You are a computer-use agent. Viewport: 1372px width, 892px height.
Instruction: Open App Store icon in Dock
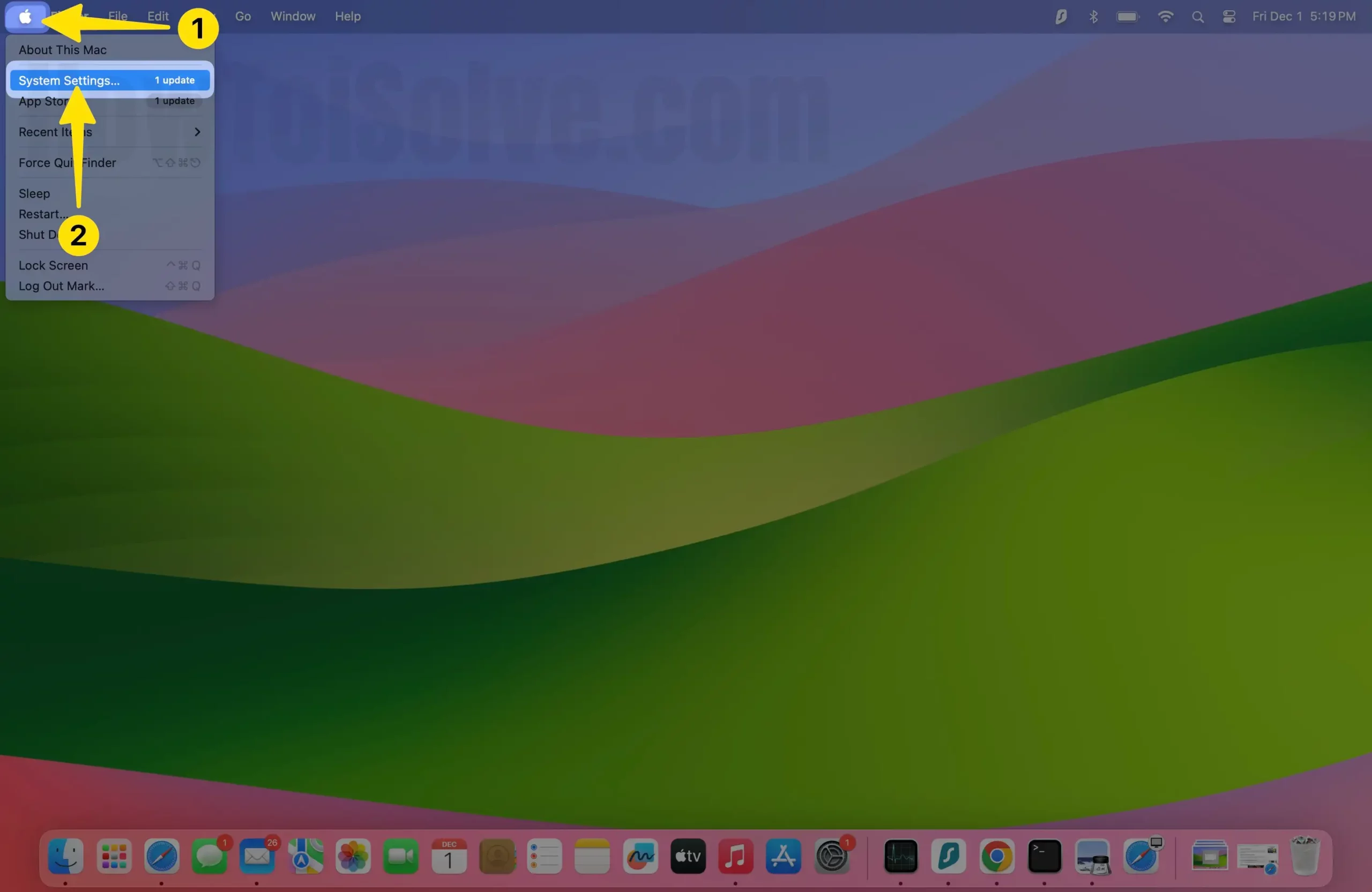tap(784, 856)
